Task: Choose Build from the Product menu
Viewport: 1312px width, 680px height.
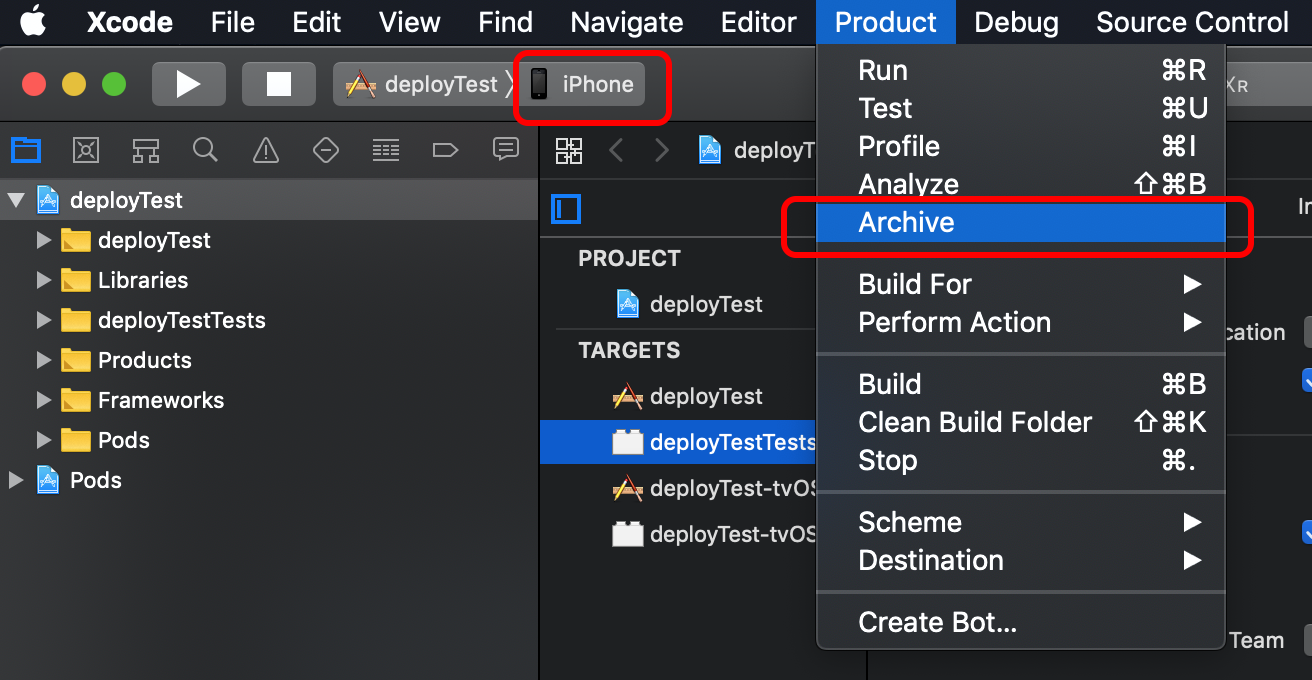Action: click(x=1021, y=384)
